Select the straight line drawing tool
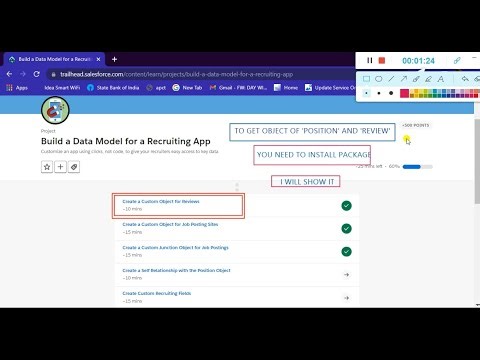Screen dimensions: 480x360 point(391,79)
